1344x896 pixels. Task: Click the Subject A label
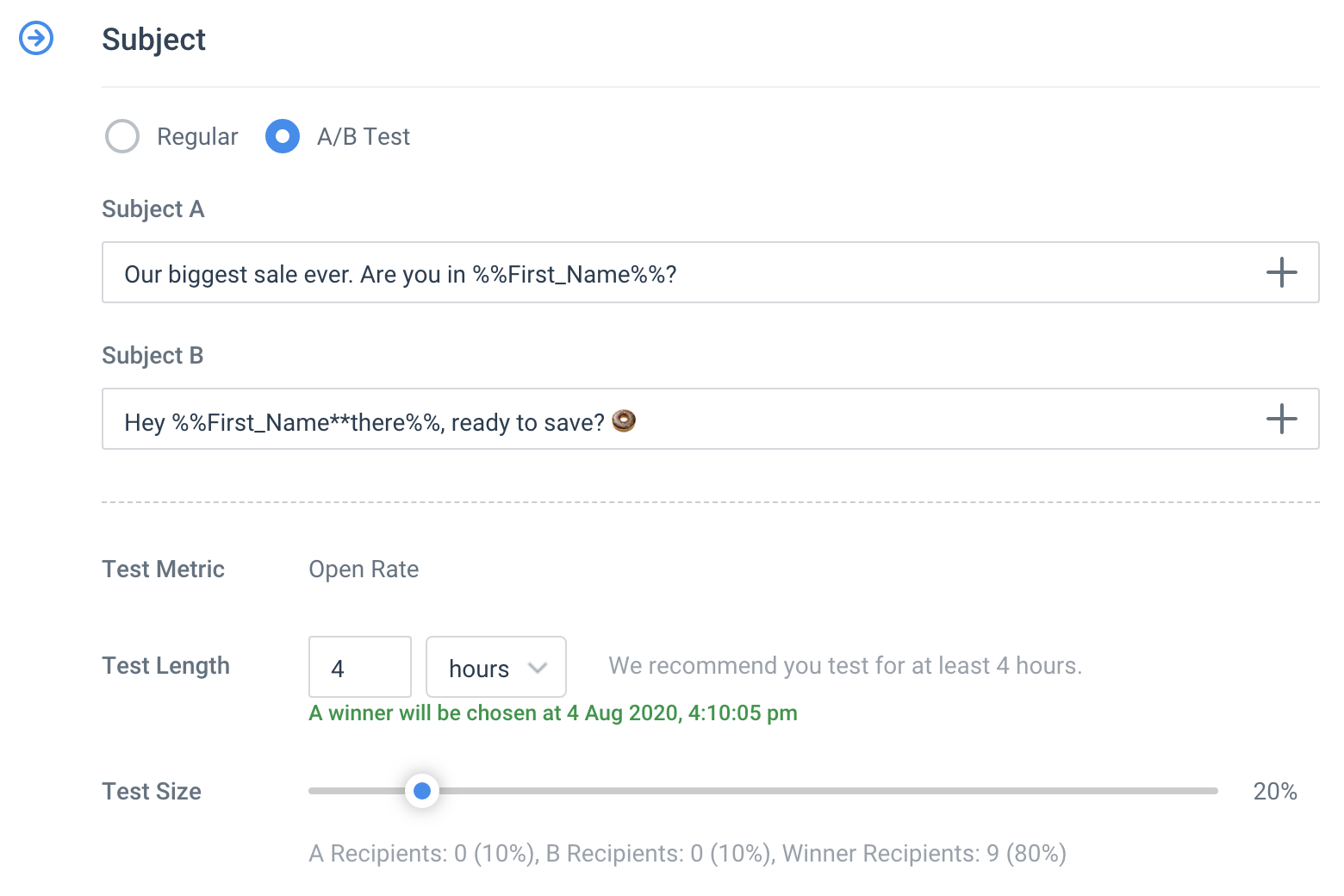point(153,209)
